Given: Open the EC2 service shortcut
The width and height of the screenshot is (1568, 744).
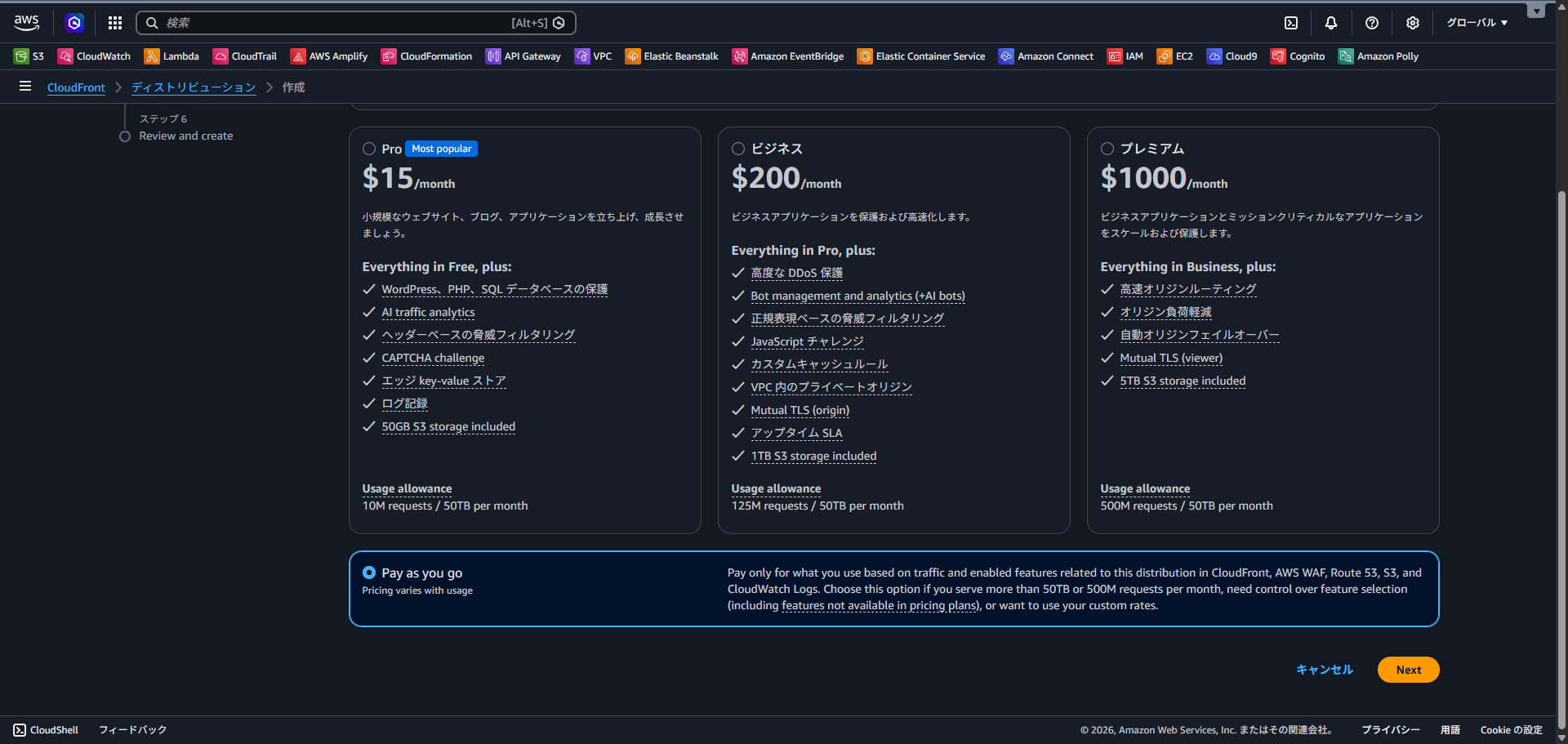Looking at the screenshot, I should point(1175,56).
